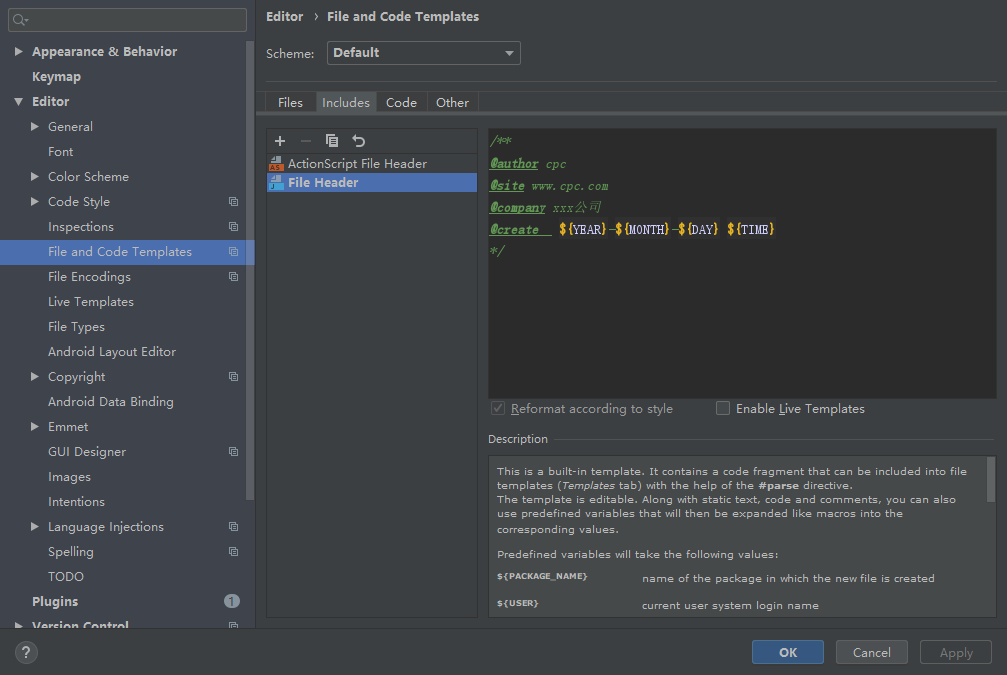This screenshot has height=675, width=1007.
Task: Click the description panel scrollbar
Action: 990,479
